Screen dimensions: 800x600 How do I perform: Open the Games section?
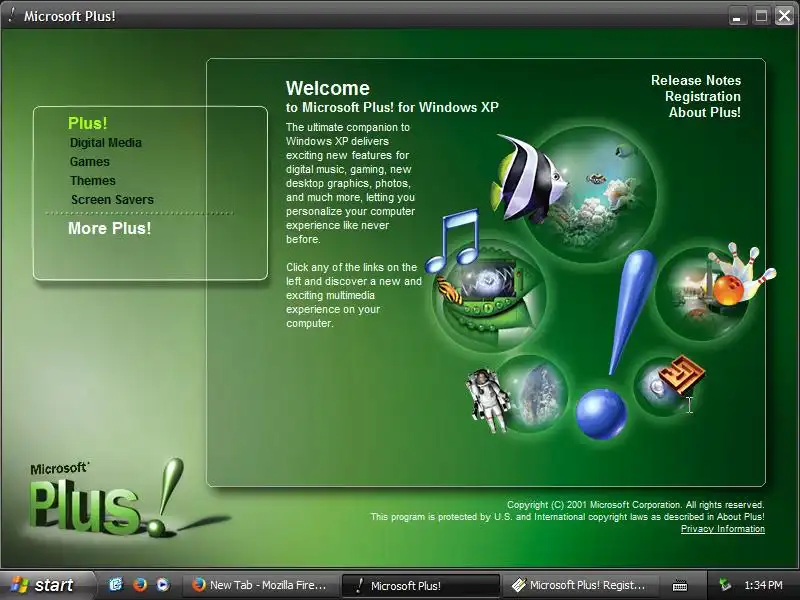[90, 162]
